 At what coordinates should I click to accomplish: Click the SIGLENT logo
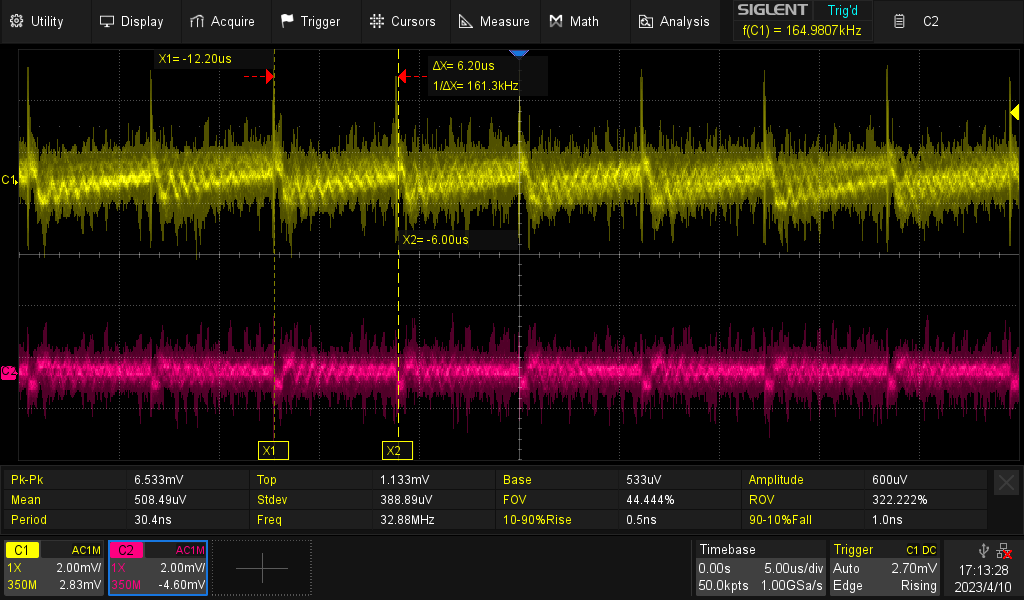[x=772, y=10]
